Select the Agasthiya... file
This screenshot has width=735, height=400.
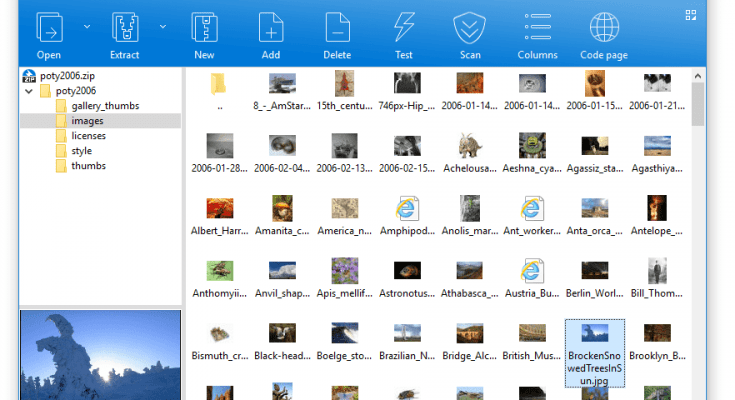(x=657, y=153)
